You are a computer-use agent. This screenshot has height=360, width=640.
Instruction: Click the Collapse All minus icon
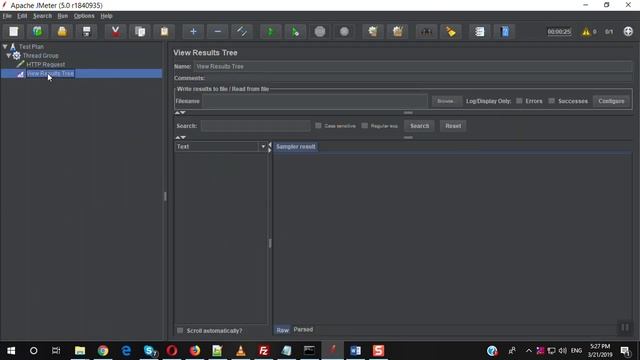(x=218, y=31)
